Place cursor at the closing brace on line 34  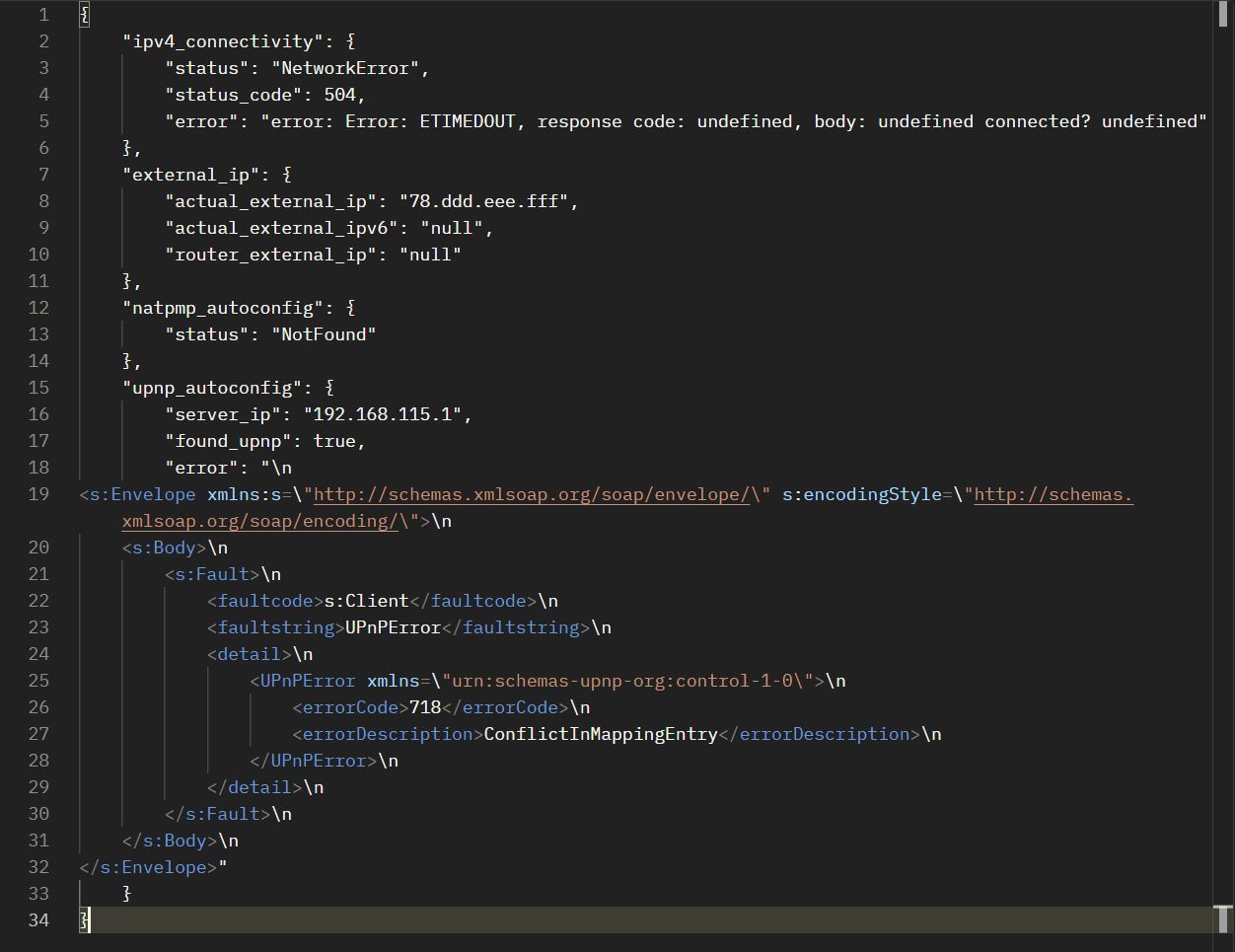pyautogui.click(x=85, y=920)
